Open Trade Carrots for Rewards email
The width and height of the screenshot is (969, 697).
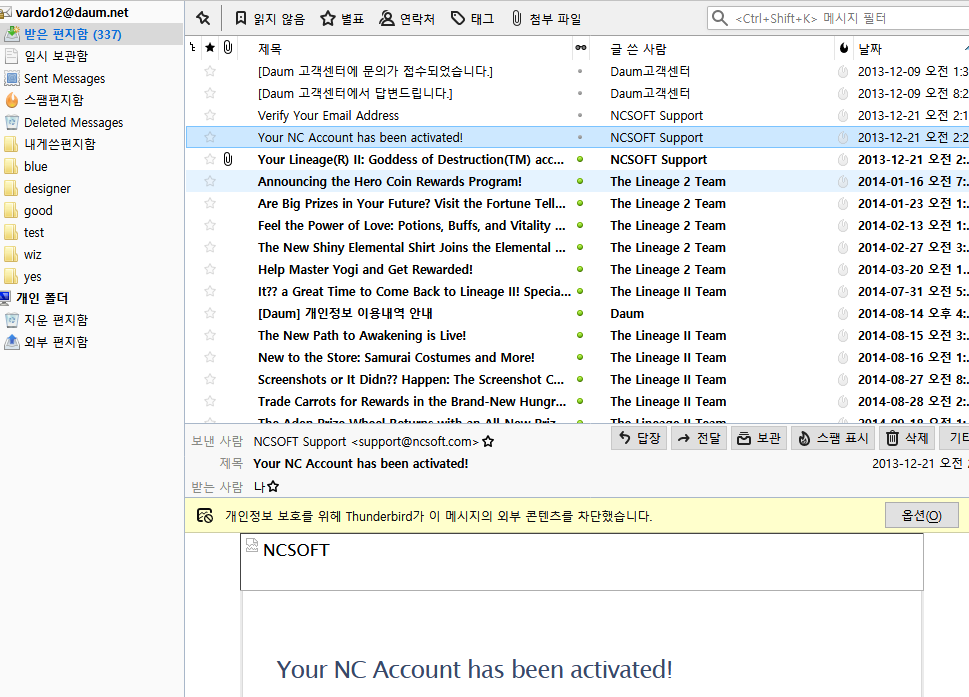tap(411, 402)
